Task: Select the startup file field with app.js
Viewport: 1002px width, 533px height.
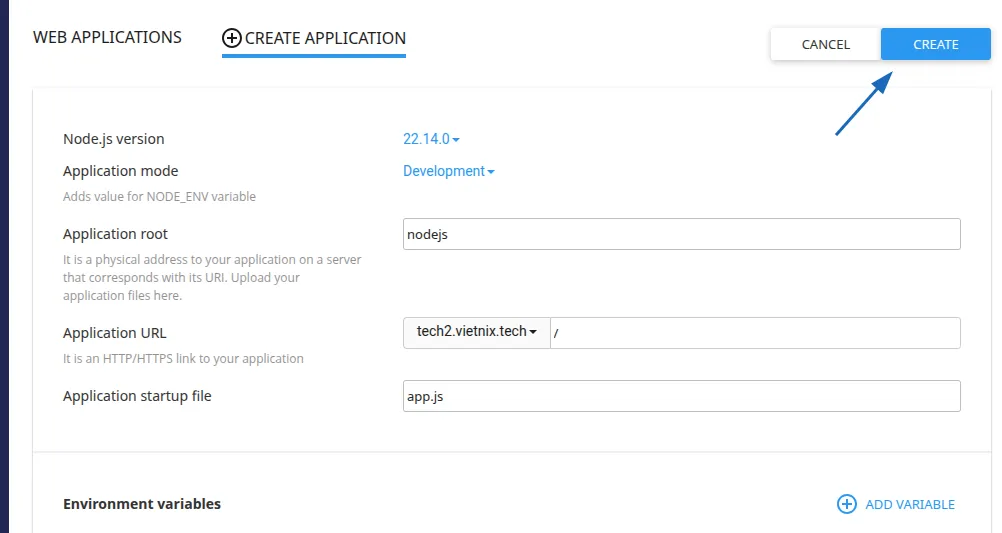Action: 680,396
